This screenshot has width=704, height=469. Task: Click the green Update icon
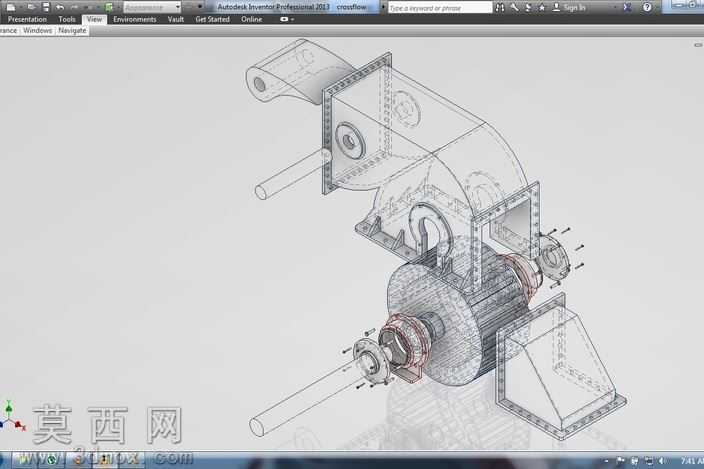pyautogui.click(x=109, y=7)
